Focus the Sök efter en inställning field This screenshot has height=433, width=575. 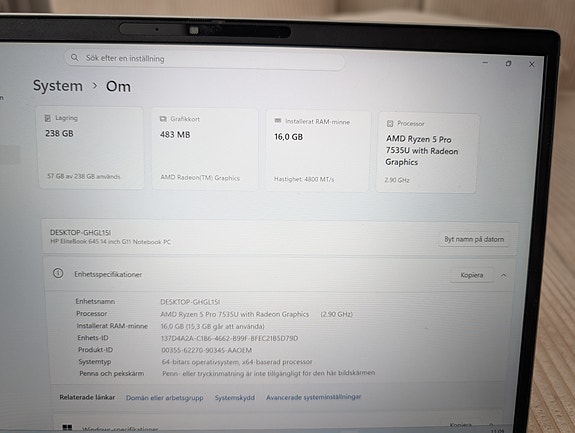pyautogui.click(x=205, y=59)
